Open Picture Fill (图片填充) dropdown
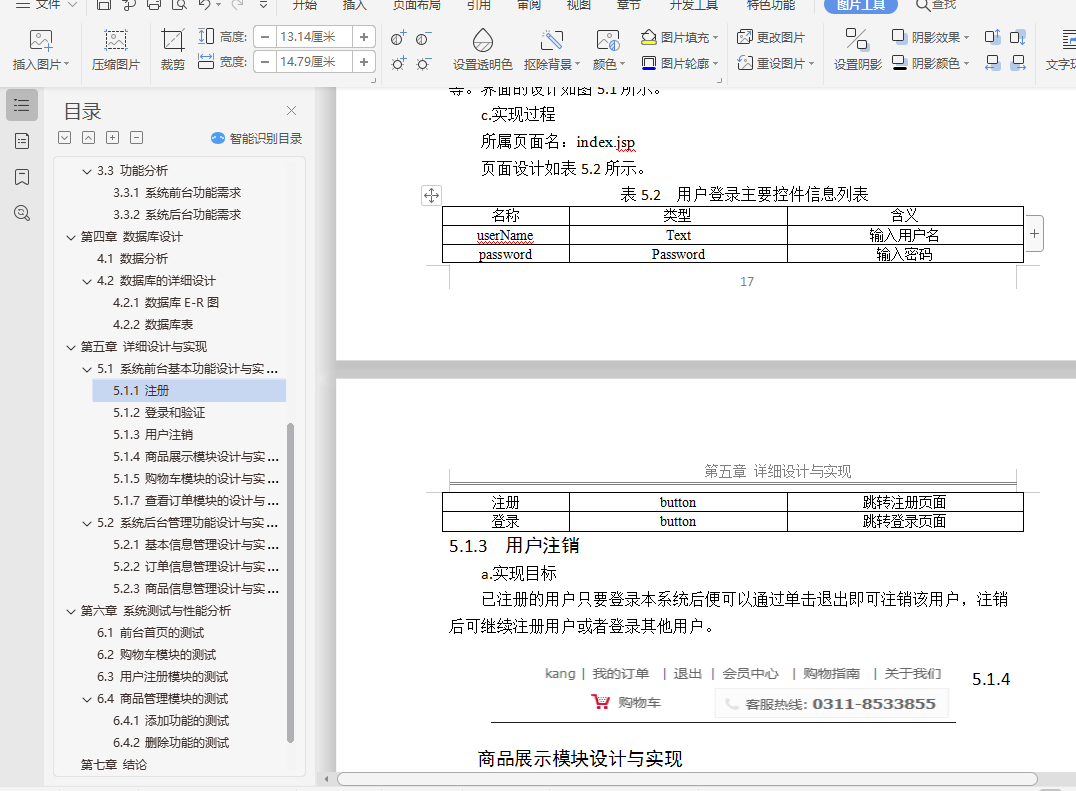 click(679, 37)
